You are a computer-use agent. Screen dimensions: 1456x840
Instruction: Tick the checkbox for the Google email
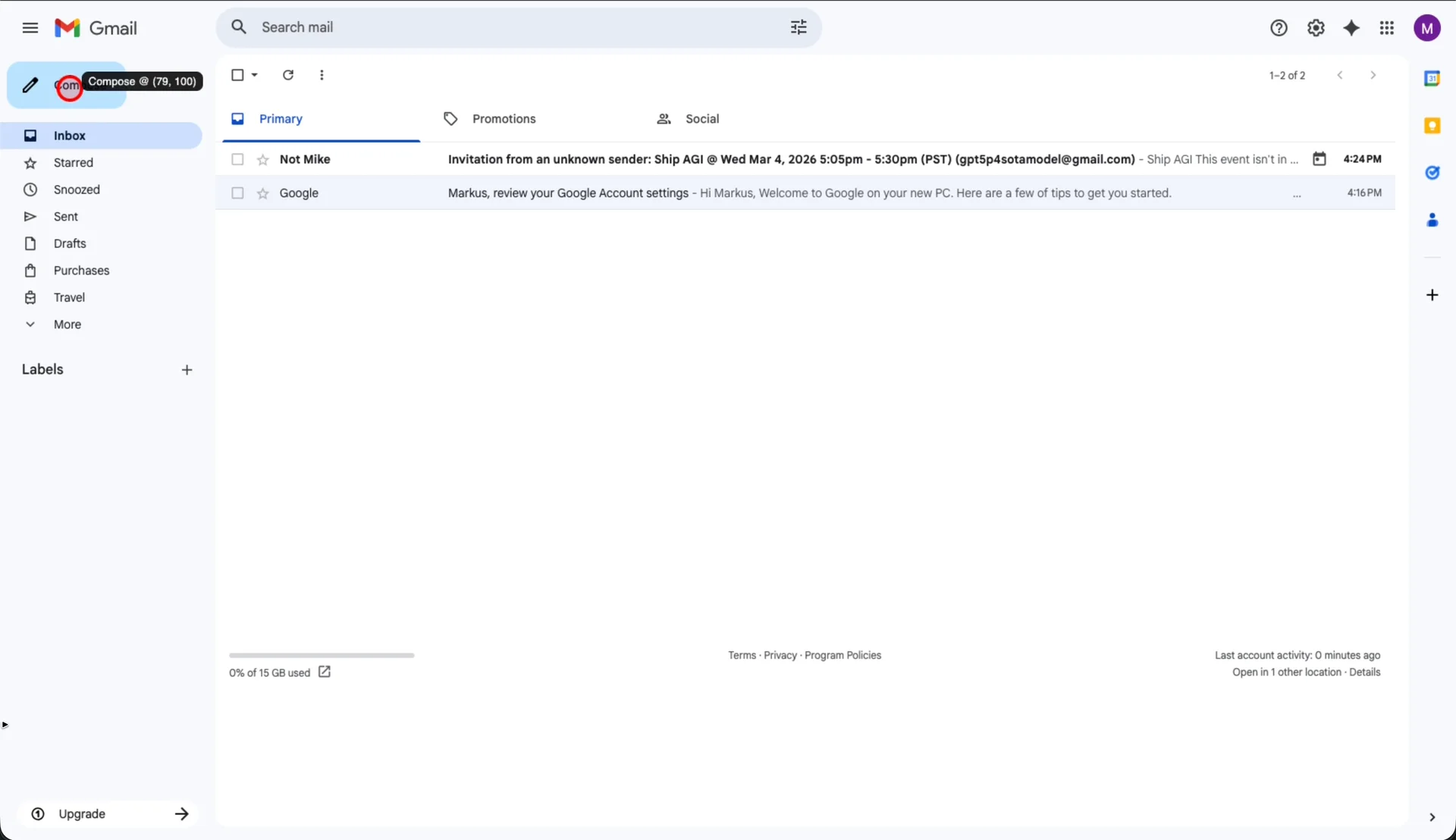(x=237, y=193)
